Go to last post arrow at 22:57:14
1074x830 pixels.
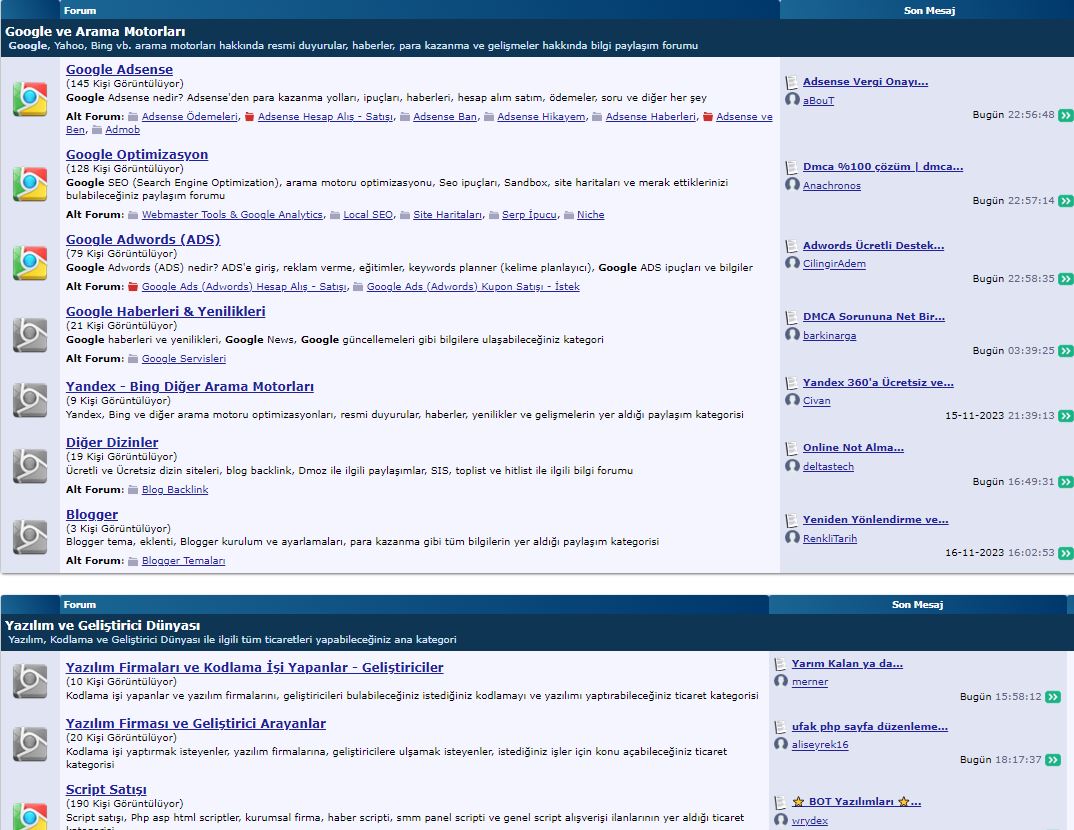[x=1065, y=201]
